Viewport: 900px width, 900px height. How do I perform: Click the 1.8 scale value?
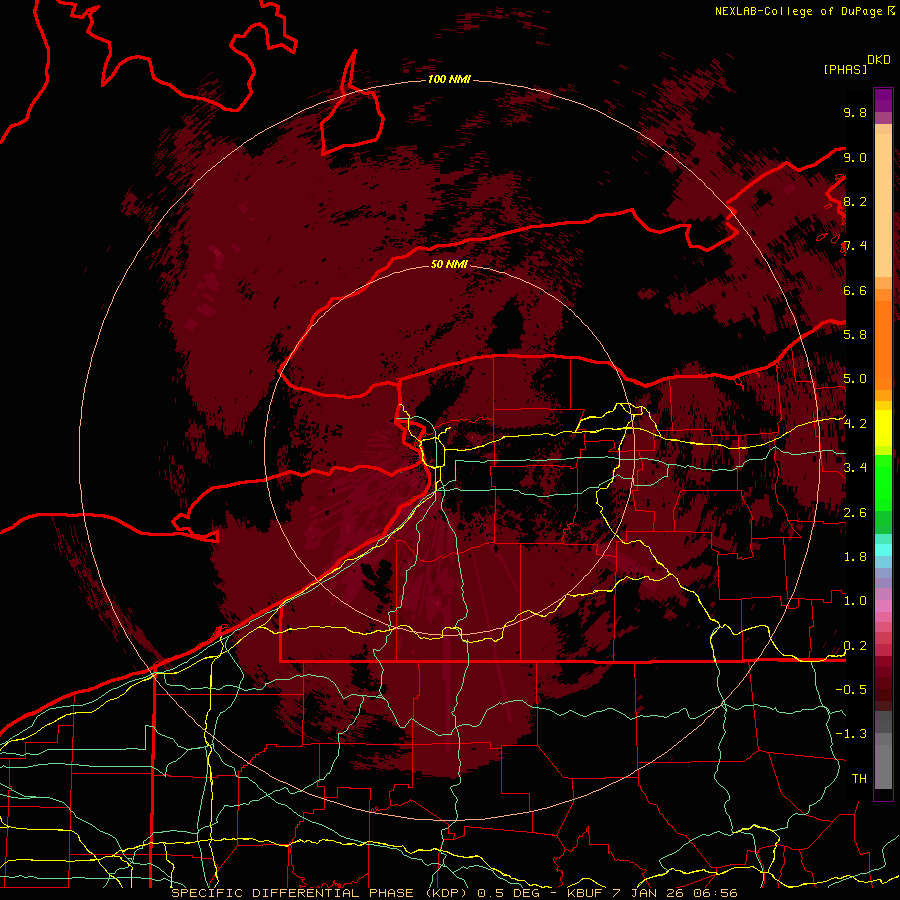click(855, 557)
